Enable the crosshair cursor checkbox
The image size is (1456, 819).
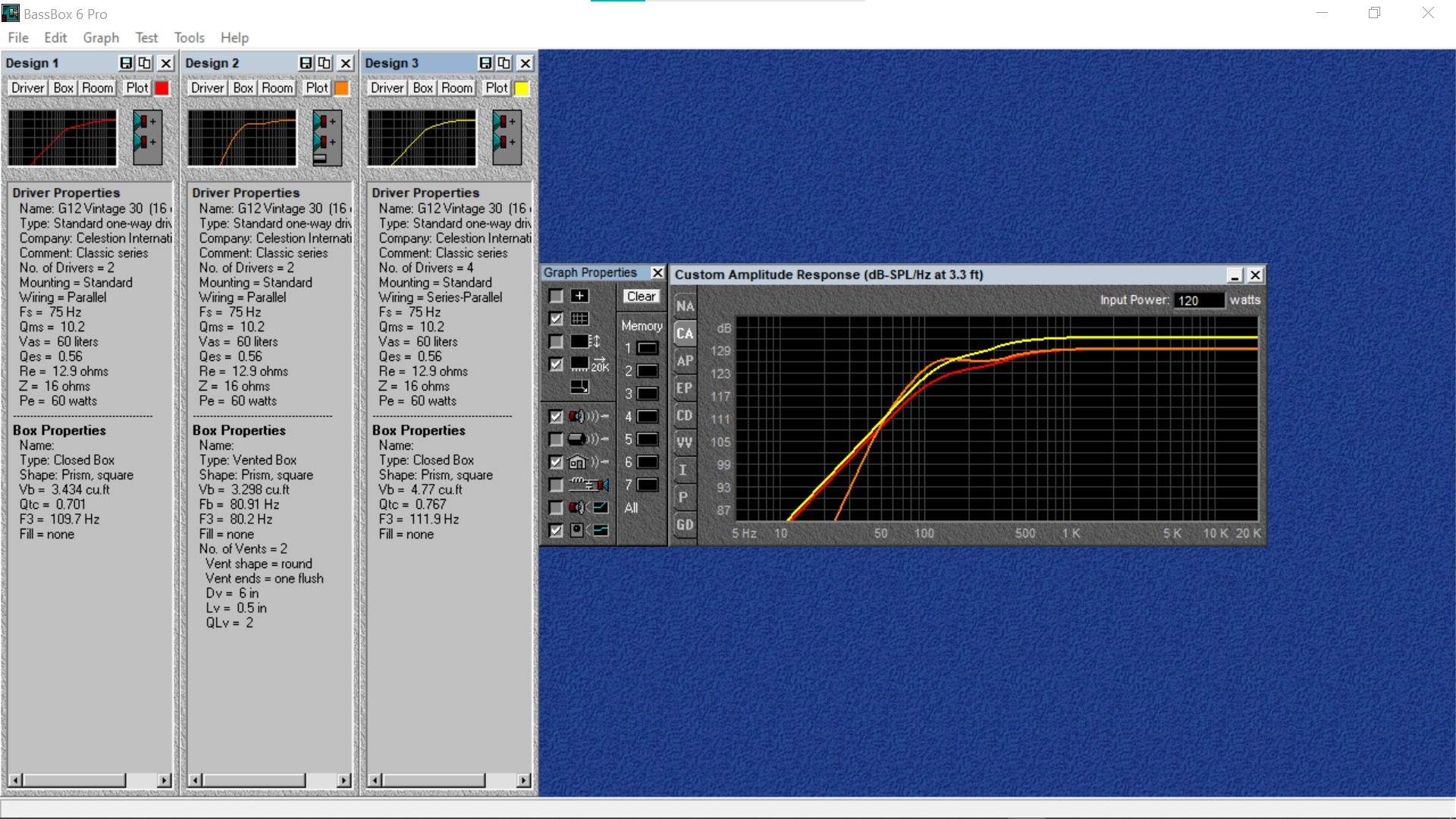click(x=556, y=296)
